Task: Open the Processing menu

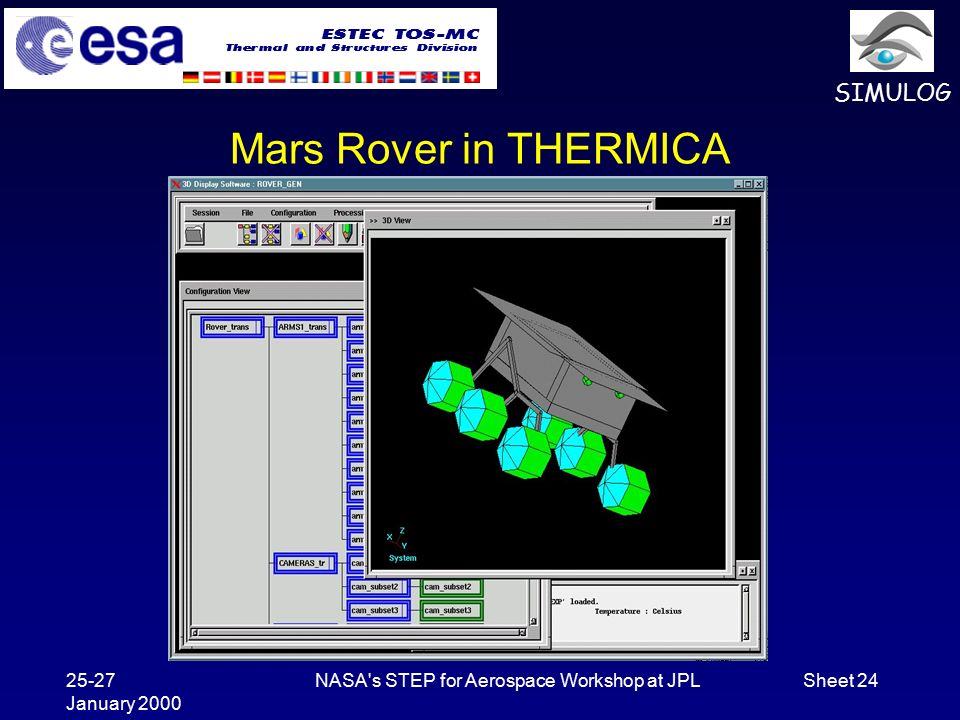Action: [348, 213]
